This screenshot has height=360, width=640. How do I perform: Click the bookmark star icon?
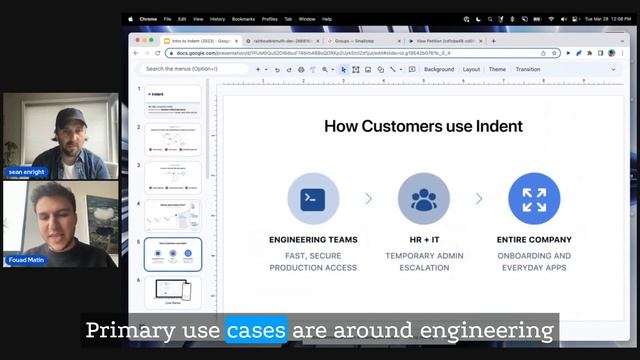tap(554, 53)
